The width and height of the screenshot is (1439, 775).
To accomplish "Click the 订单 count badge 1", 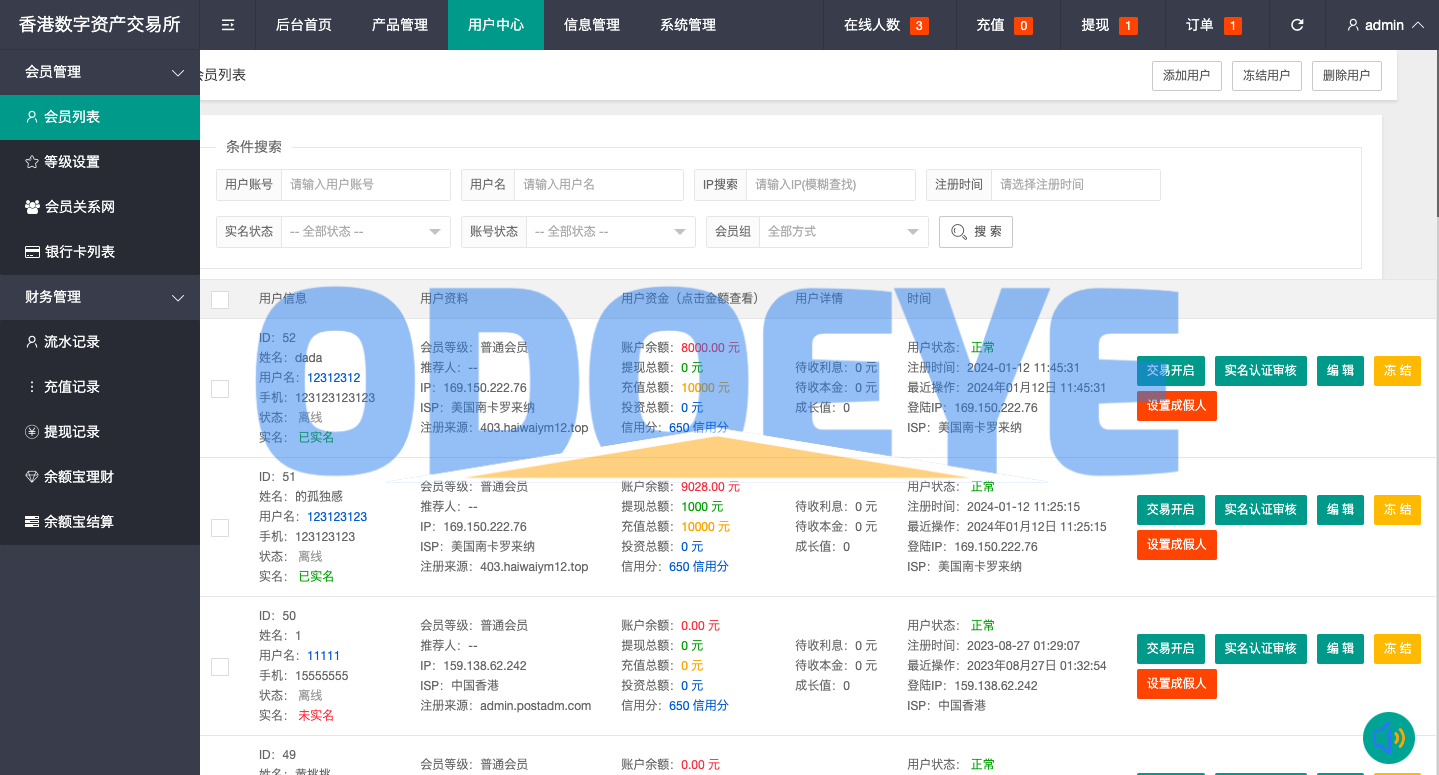I will pyautogui.click(x=1232, y=26).
